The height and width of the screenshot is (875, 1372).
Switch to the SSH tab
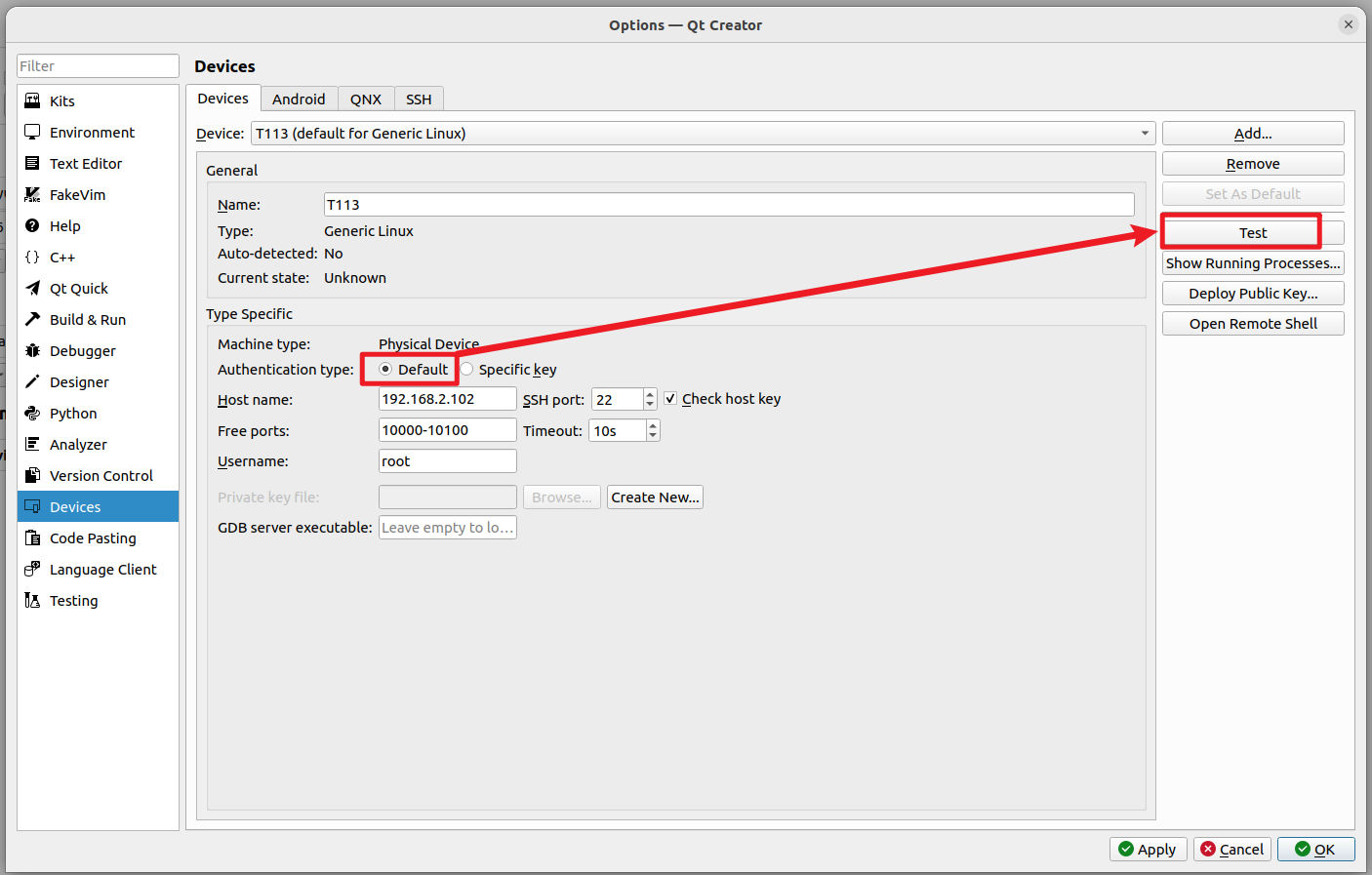419,99
